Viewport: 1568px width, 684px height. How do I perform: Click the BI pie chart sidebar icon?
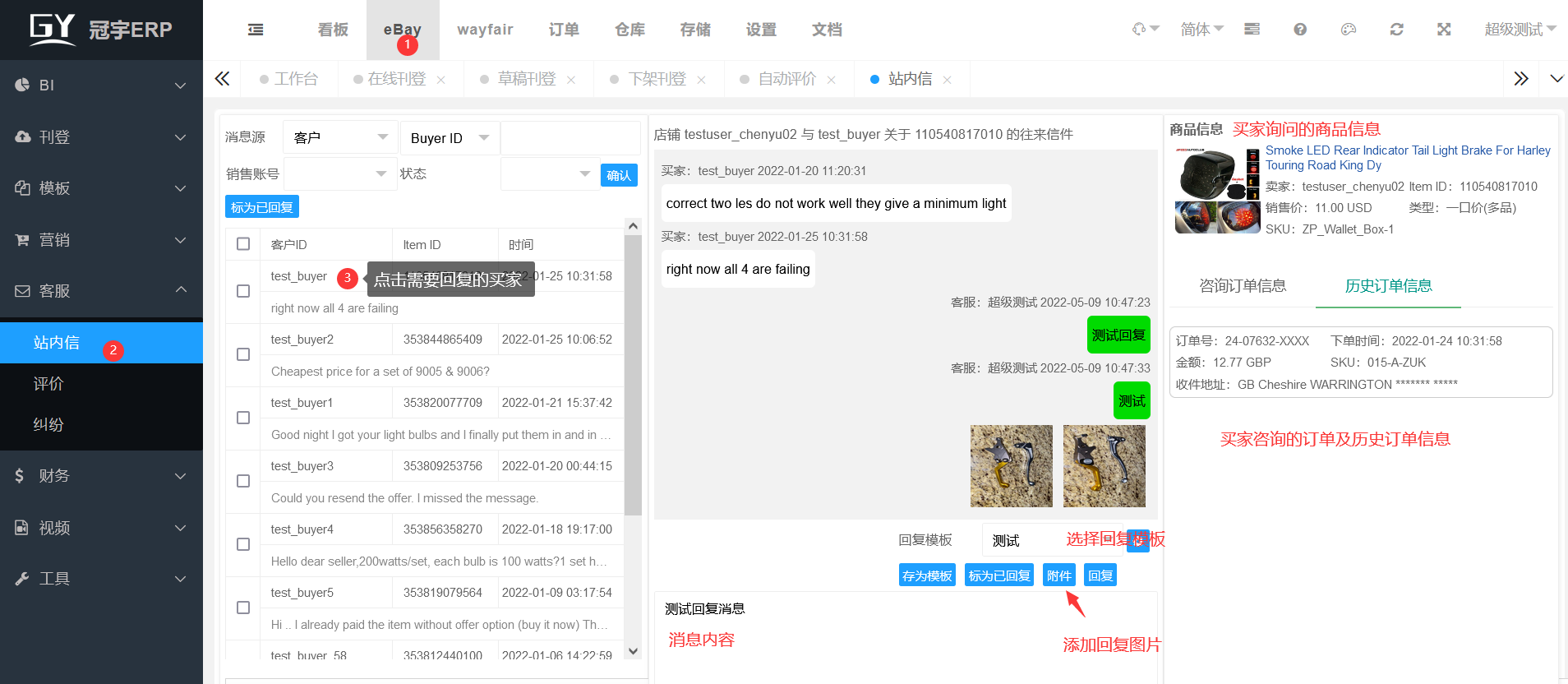22,85
